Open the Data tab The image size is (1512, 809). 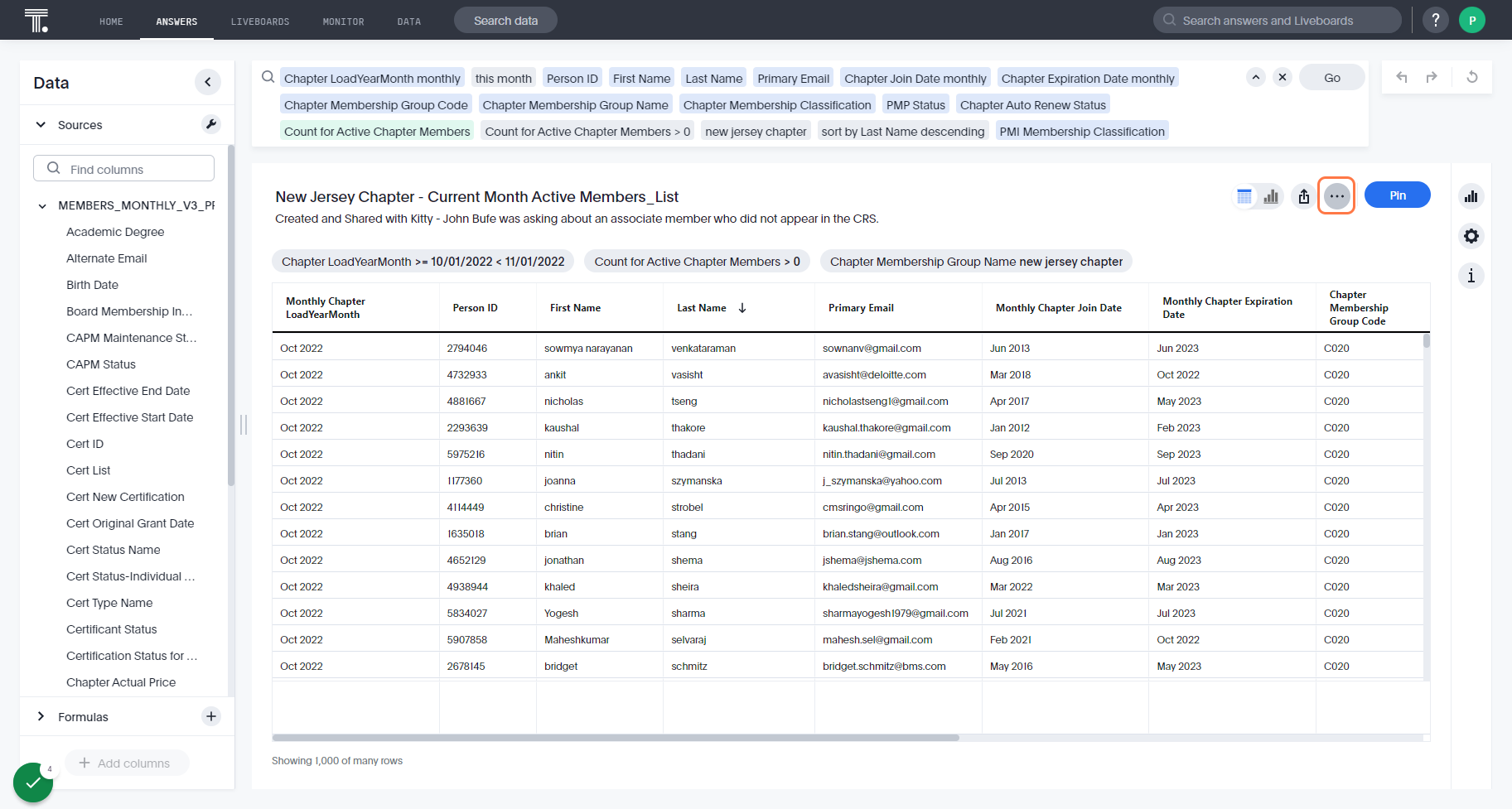pyautogui.click(x=409, y=22)
